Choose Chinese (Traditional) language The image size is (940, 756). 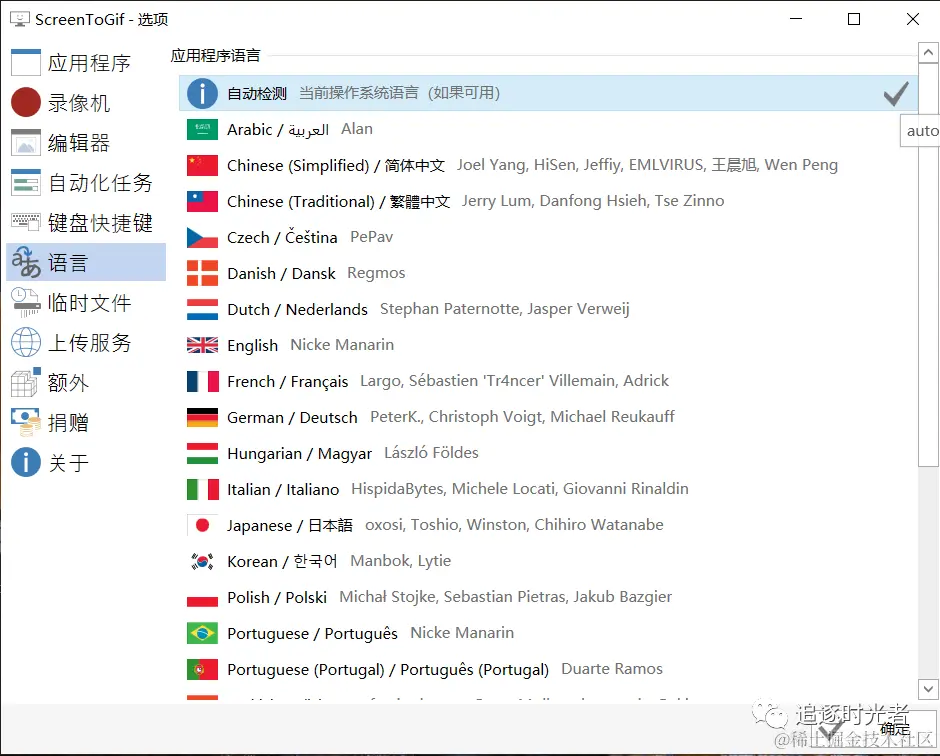tap(548, 201)
